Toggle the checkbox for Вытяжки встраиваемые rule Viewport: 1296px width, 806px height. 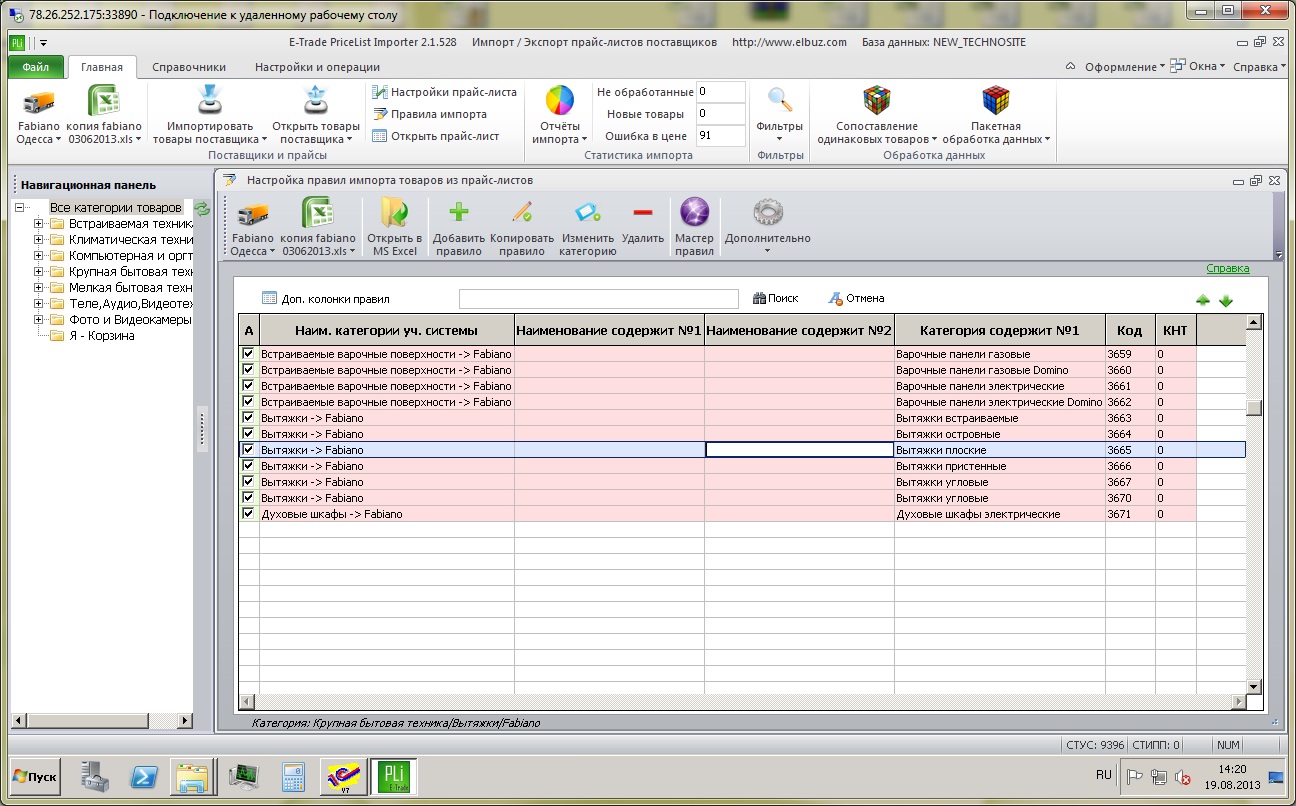point(248,418)
